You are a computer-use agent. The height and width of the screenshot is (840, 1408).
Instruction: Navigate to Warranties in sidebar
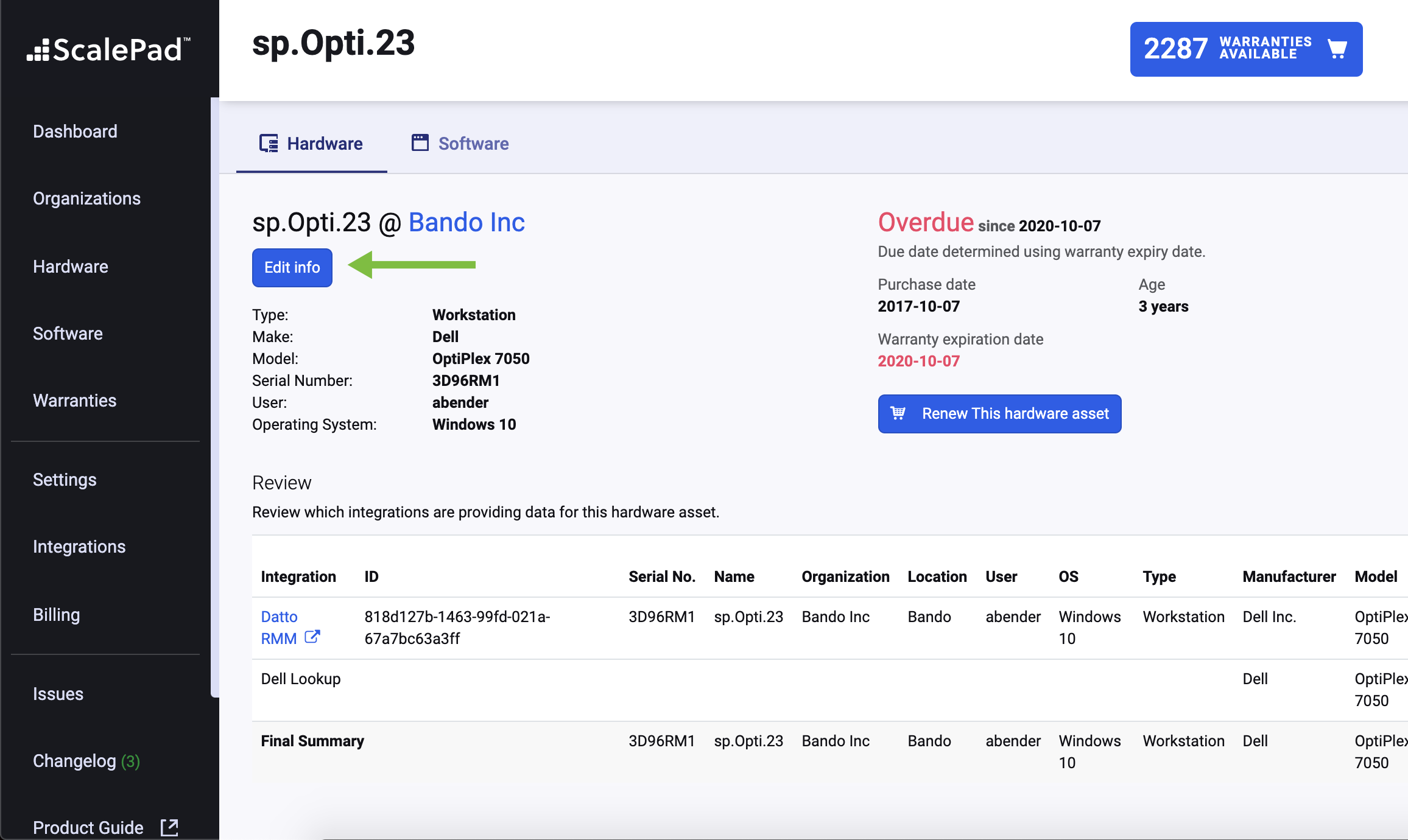[74, 401]
